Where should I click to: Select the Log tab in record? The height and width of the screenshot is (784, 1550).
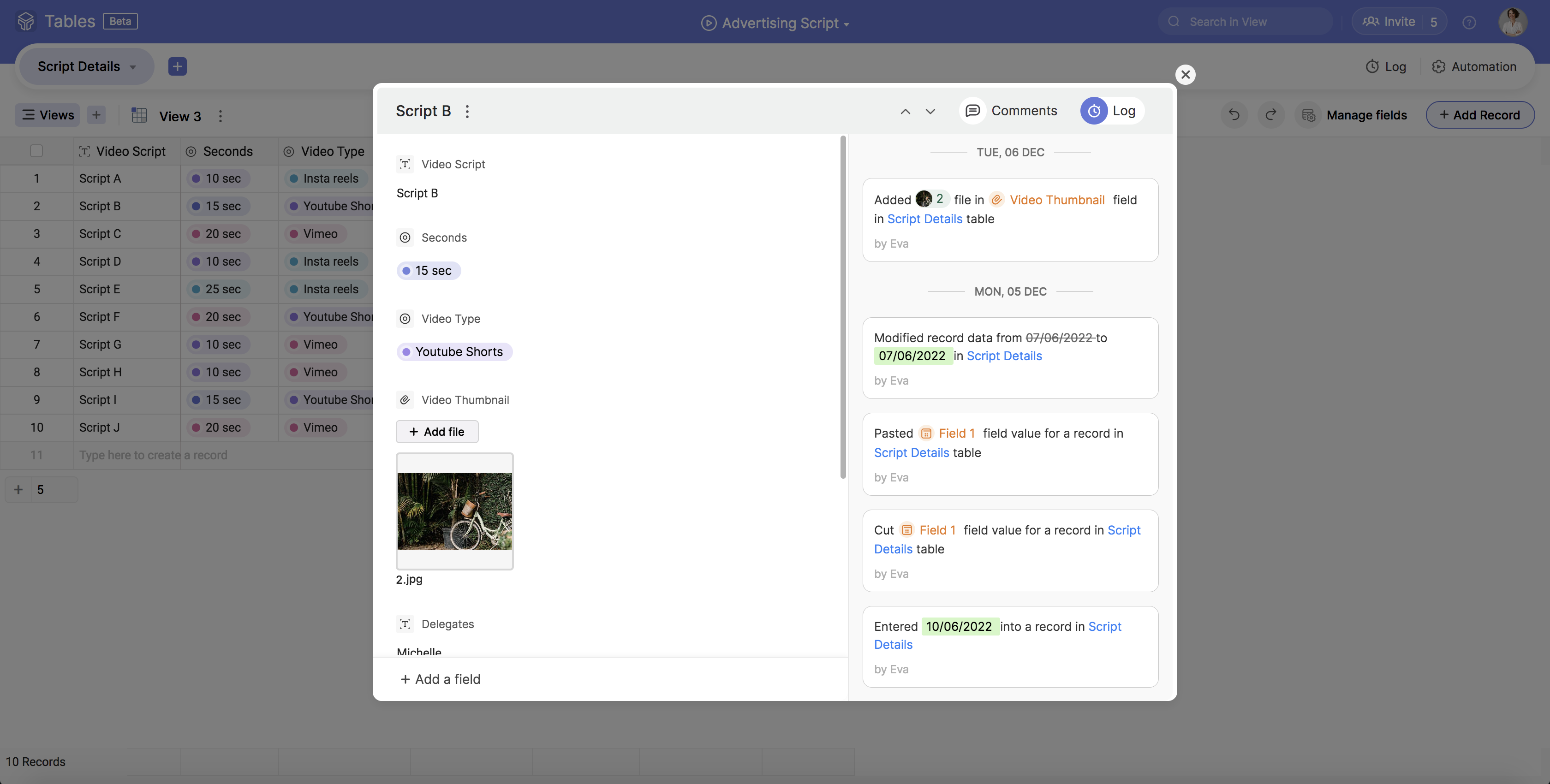pyautogui.click(x=1111, y=111)
